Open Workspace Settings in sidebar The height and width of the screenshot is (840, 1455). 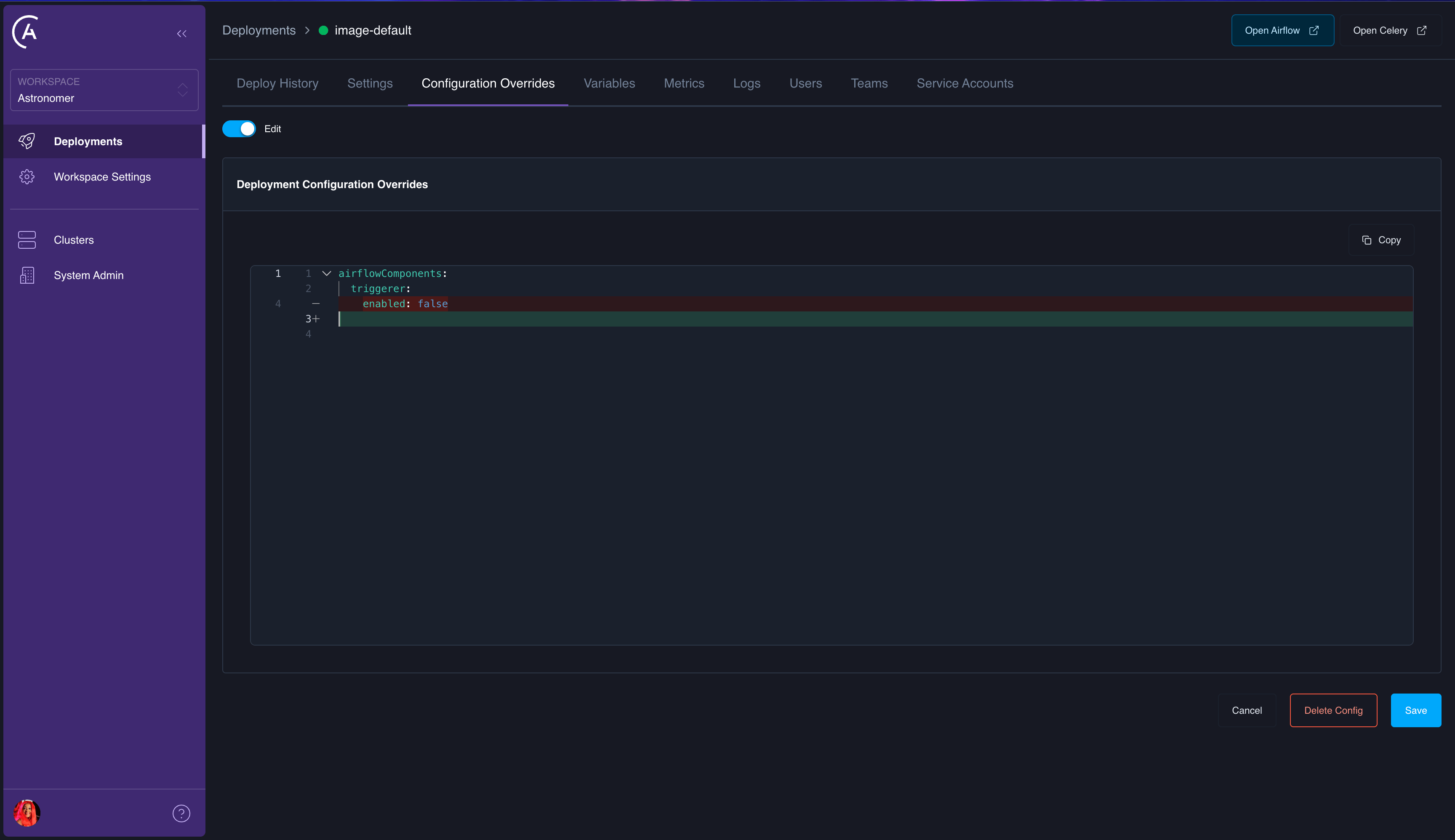(104, 177)
